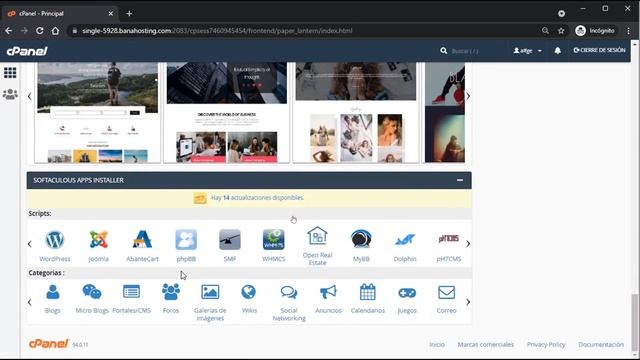The height and width of the screenshot is (360, 640).
Task: Open the Social Networking category
Action: [289, 302]
